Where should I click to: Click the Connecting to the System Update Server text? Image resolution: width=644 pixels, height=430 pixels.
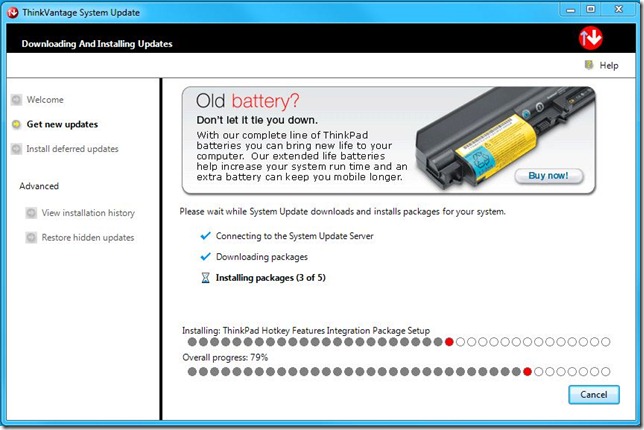click(294, 236)
